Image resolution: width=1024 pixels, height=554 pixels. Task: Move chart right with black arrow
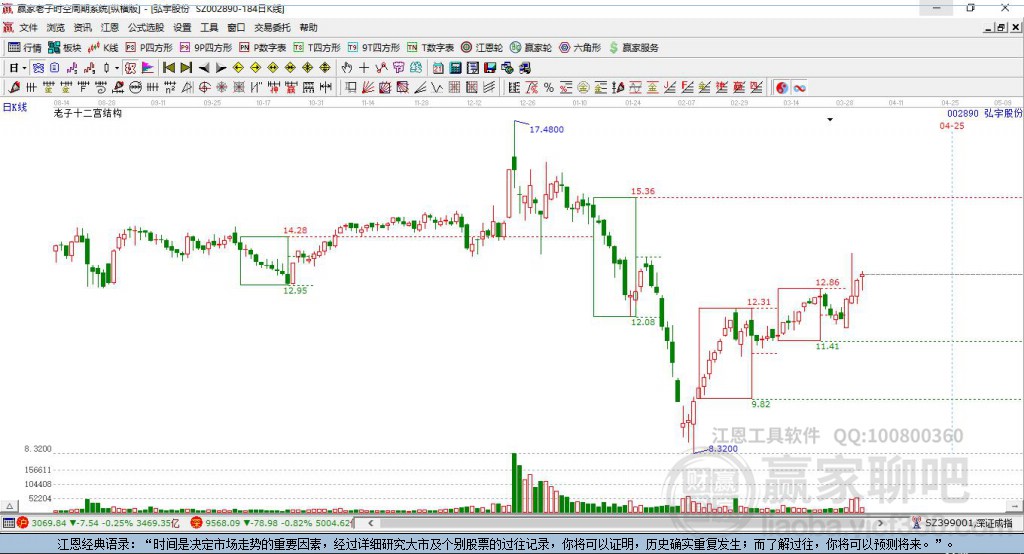[x=221, y=68]
